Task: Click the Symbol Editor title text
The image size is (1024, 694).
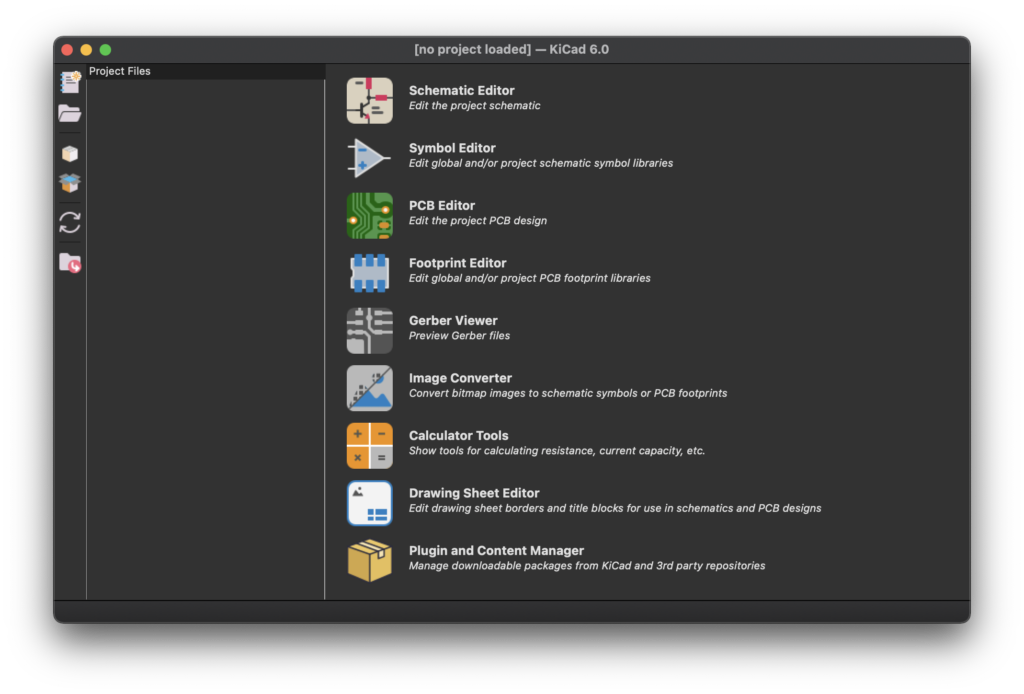Action: pyautogui.click(x=452, y=148)
